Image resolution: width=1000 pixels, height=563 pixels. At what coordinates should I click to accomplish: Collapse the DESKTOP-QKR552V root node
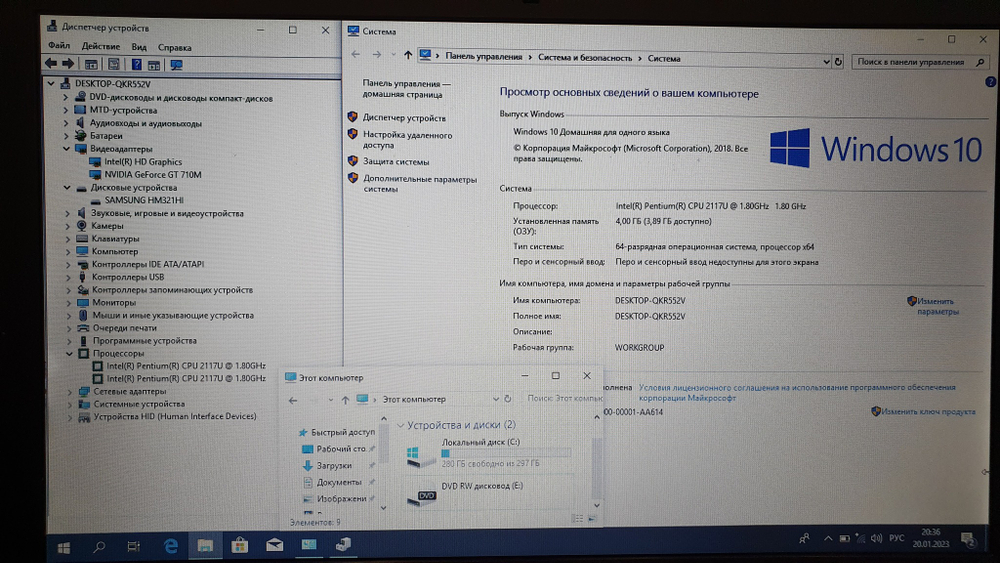tap(51, 84)
